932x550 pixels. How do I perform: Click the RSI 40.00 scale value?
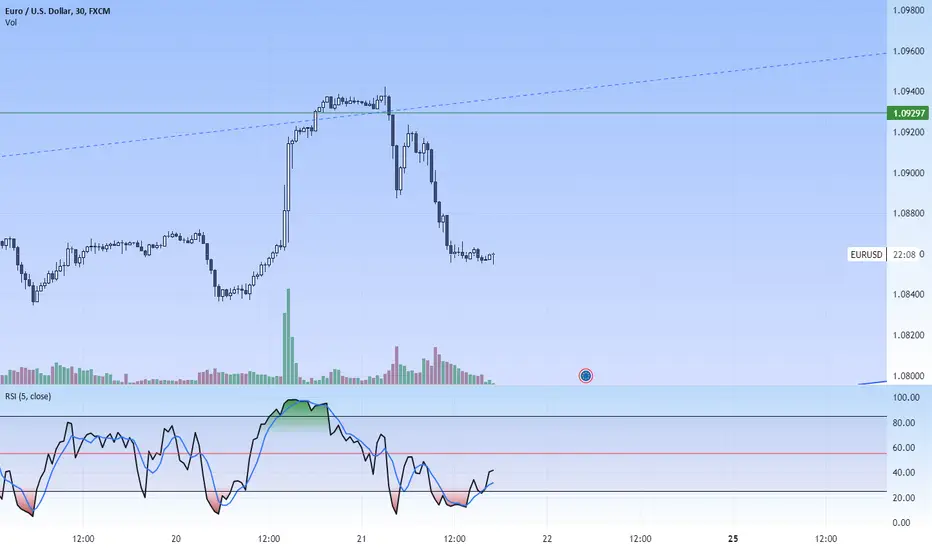click(x=903, y=473)
